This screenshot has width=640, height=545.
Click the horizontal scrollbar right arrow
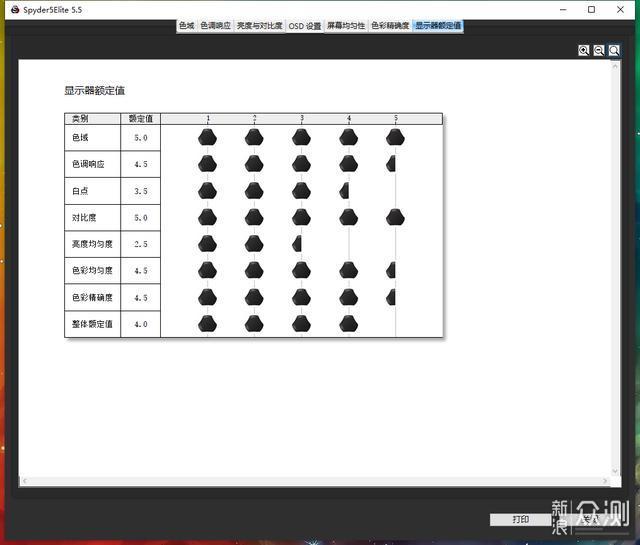pos(605,481)
